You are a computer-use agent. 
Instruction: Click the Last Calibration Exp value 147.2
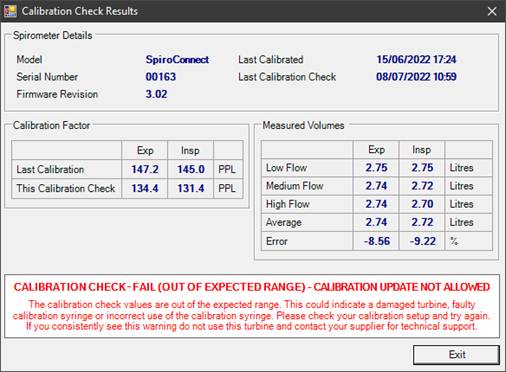coord(145,169)
